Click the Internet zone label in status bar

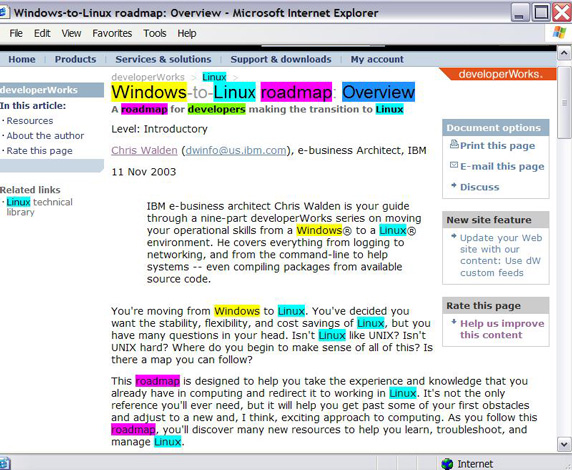(x=475, y=464)
